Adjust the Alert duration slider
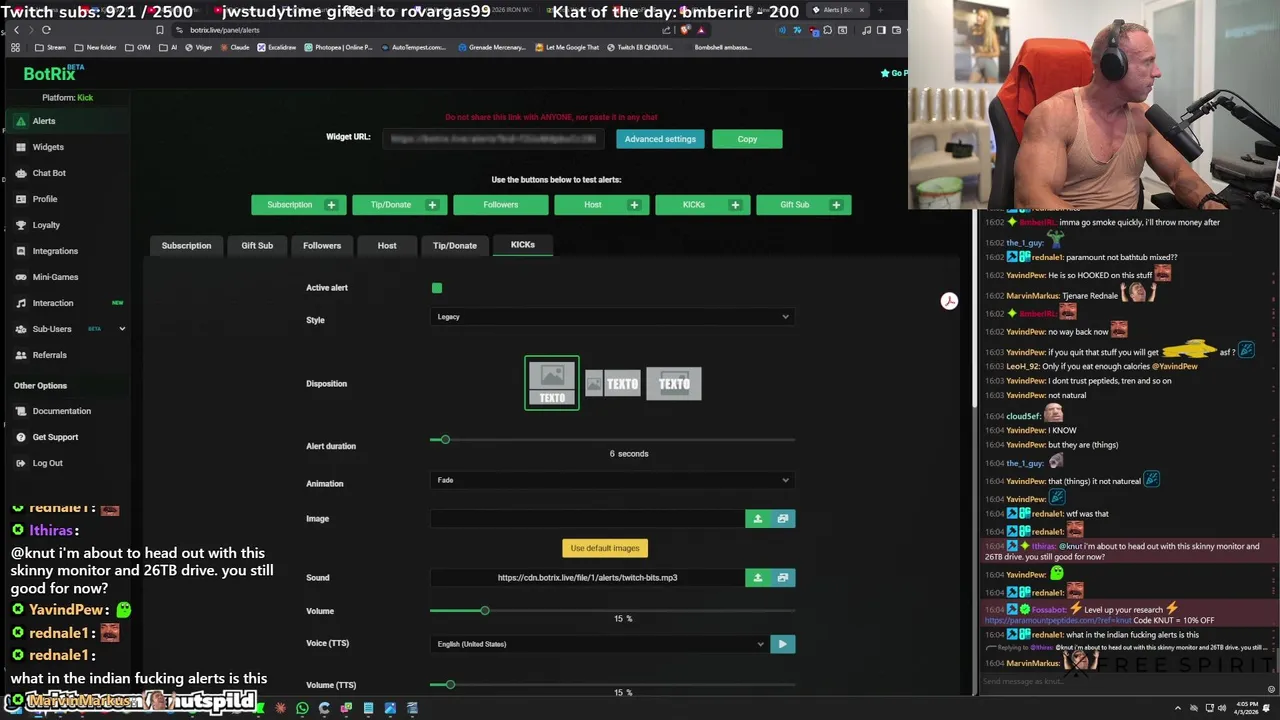This screenshot has height=720, width=1280. tap(445, 440)
